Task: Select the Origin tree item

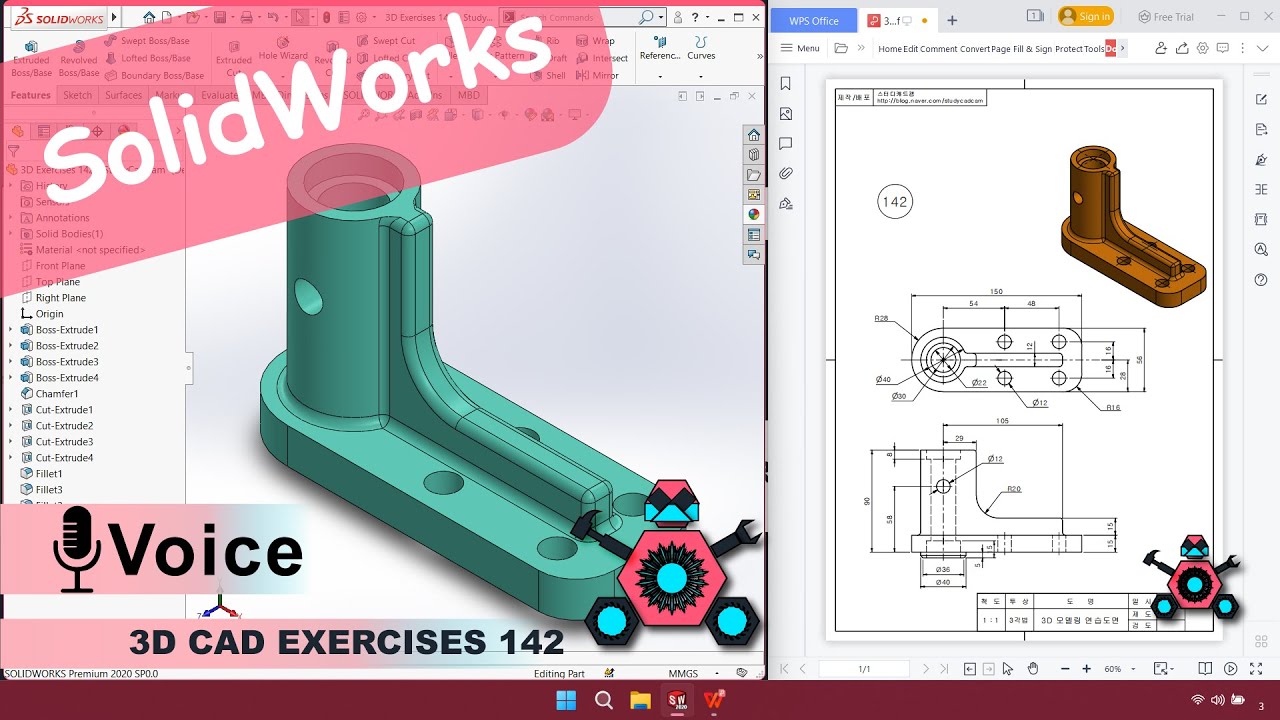Action: pos(42,314)
